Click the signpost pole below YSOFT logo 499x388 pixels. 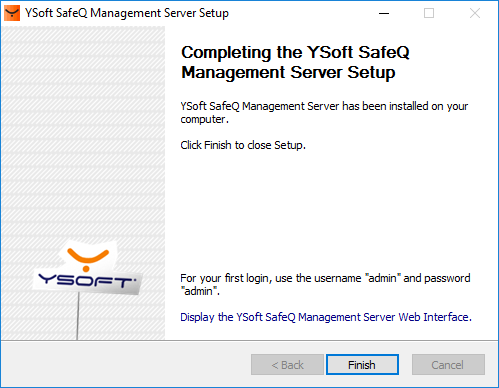click(x=78, y=317)
